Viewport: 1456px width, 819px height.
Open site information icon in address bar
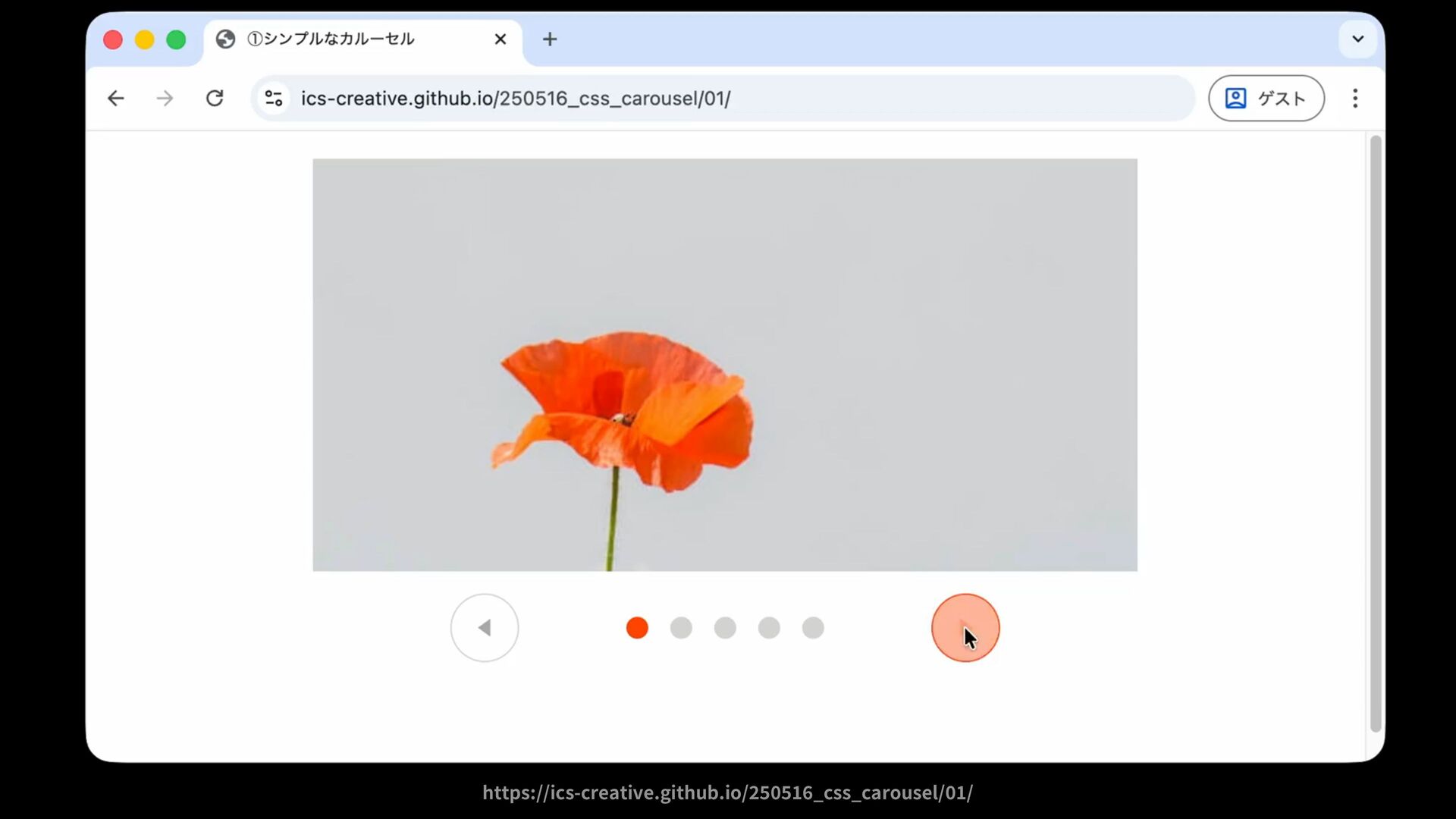274,99
